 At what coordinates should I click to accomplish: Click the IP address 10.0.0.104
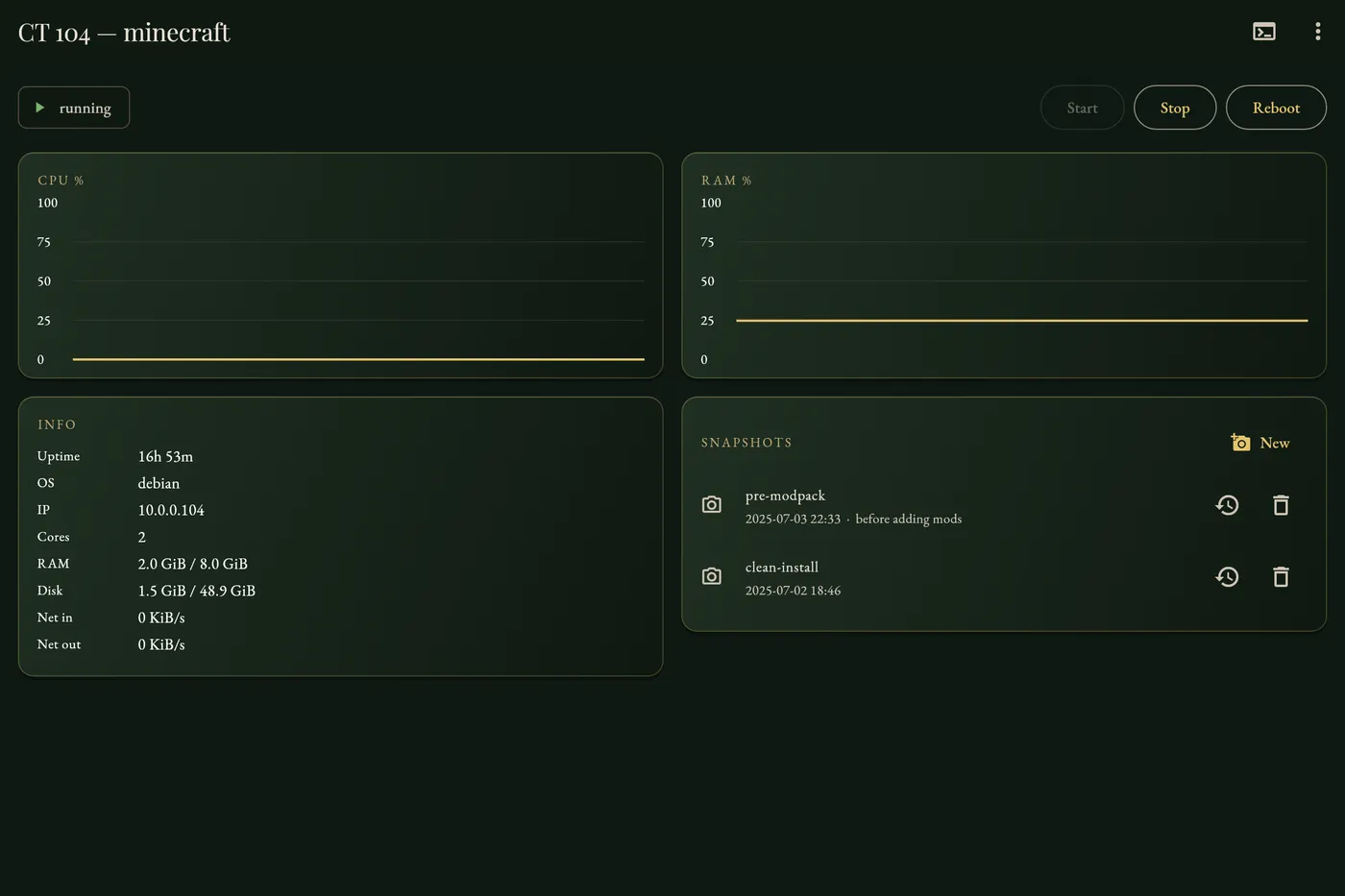pyautogui.click(x=171, y=510)
